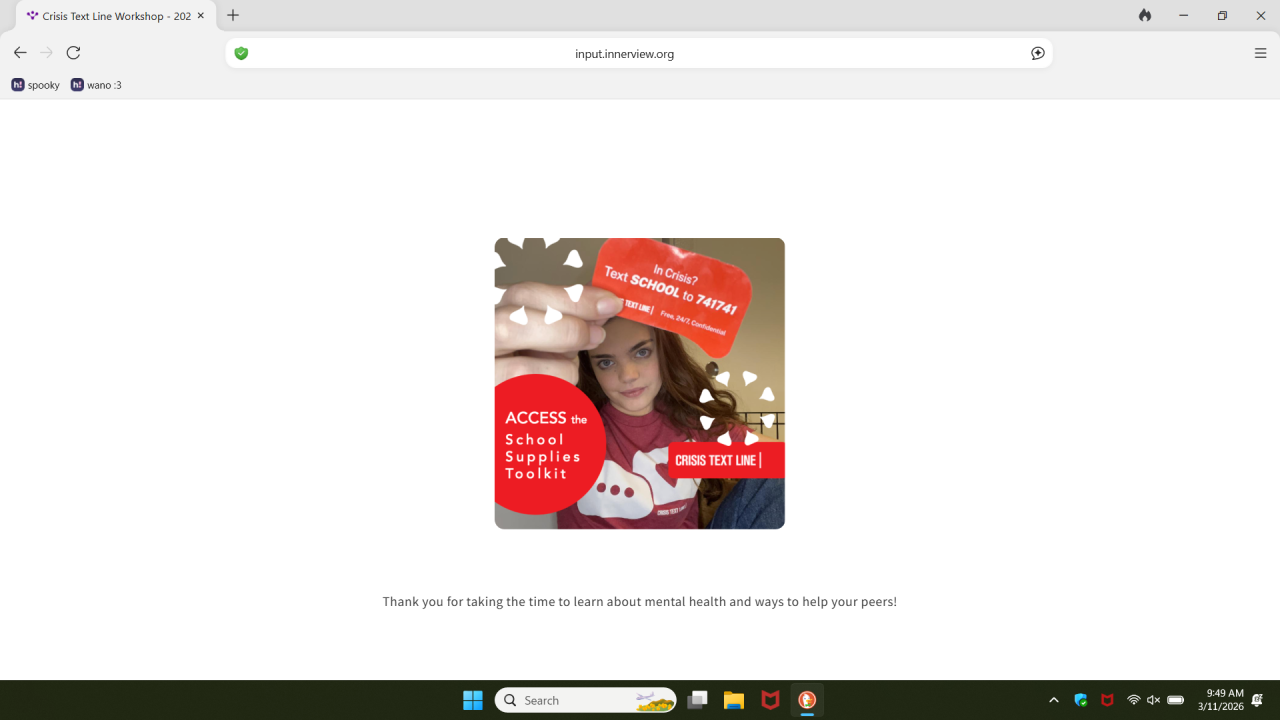
Task: Click the AI chat icon in address bar
Action: (x=1038, y=53)
